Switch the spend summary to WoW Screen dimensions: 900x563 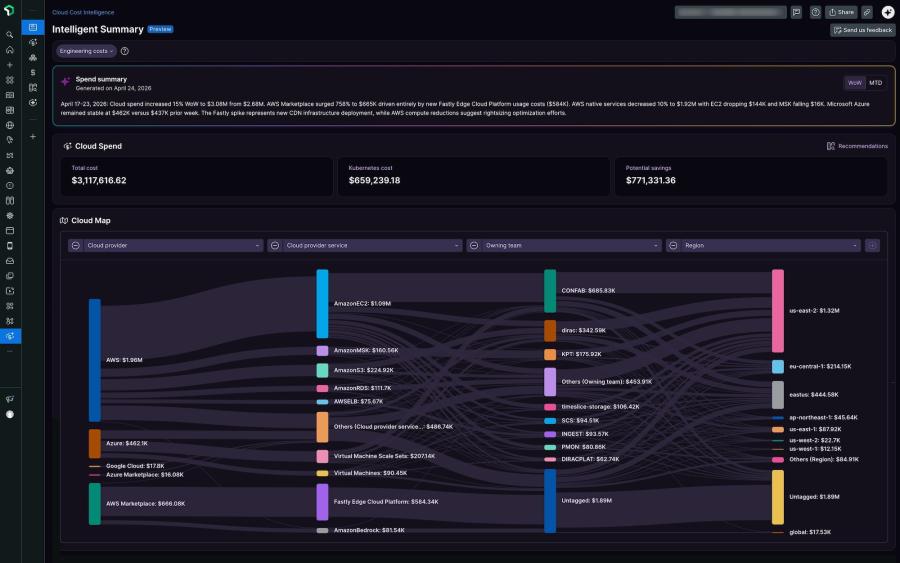pos(855,83)
